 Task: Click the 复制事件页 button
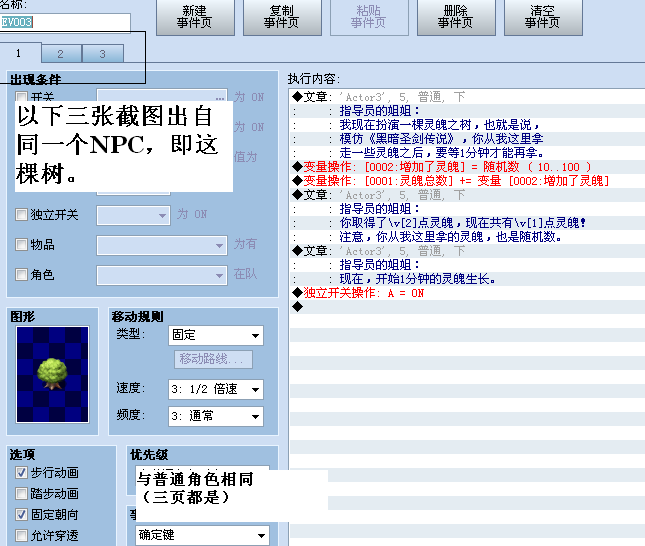(x=282, y=17)
